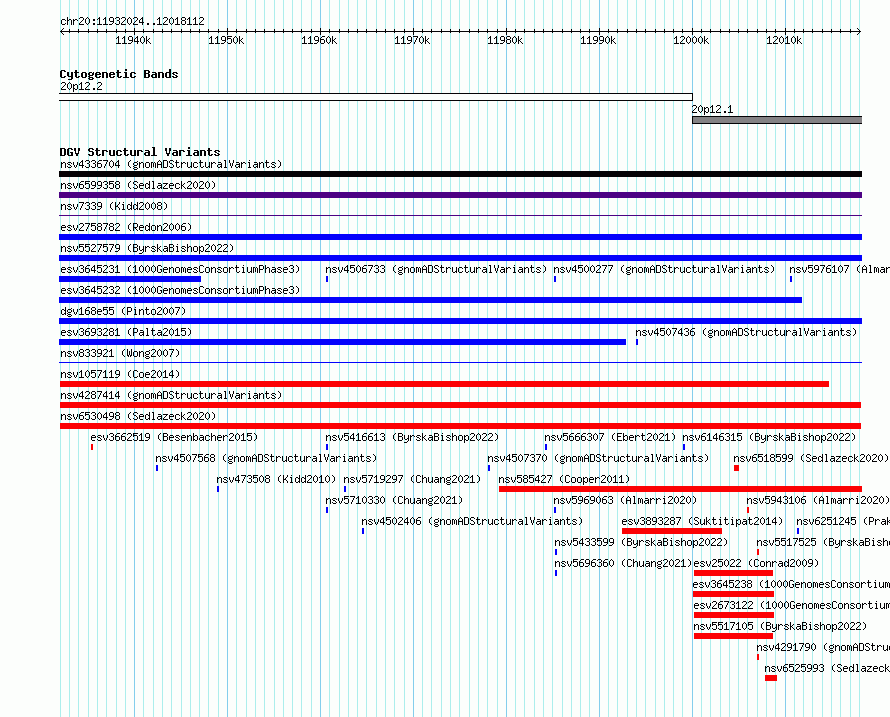Select esv3893287 (Suktitipat2014) label
The image size is (890, 717).
point(702,522)
